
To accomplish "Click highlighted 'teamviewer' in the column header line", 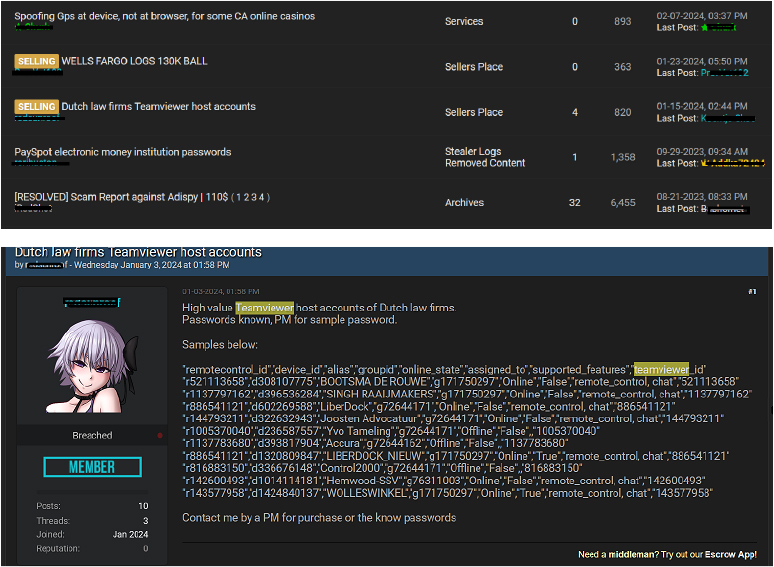I will [x=661, y=370].
